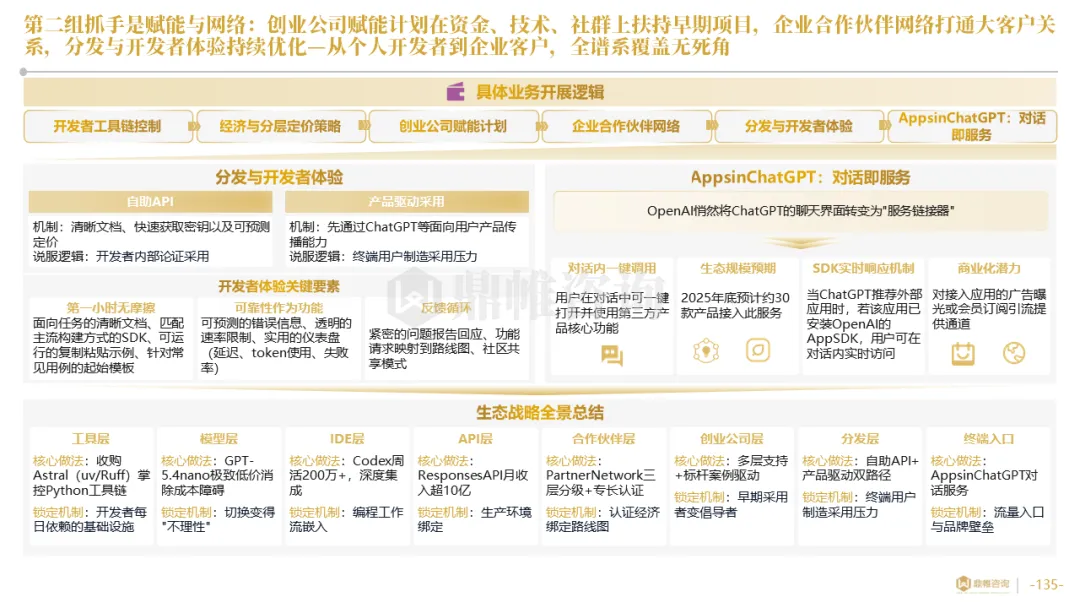Click the globe icon under 商业化潜力
Image resolution: width=1080 pixels, height=608 pixels.
tap(1014, 353)
